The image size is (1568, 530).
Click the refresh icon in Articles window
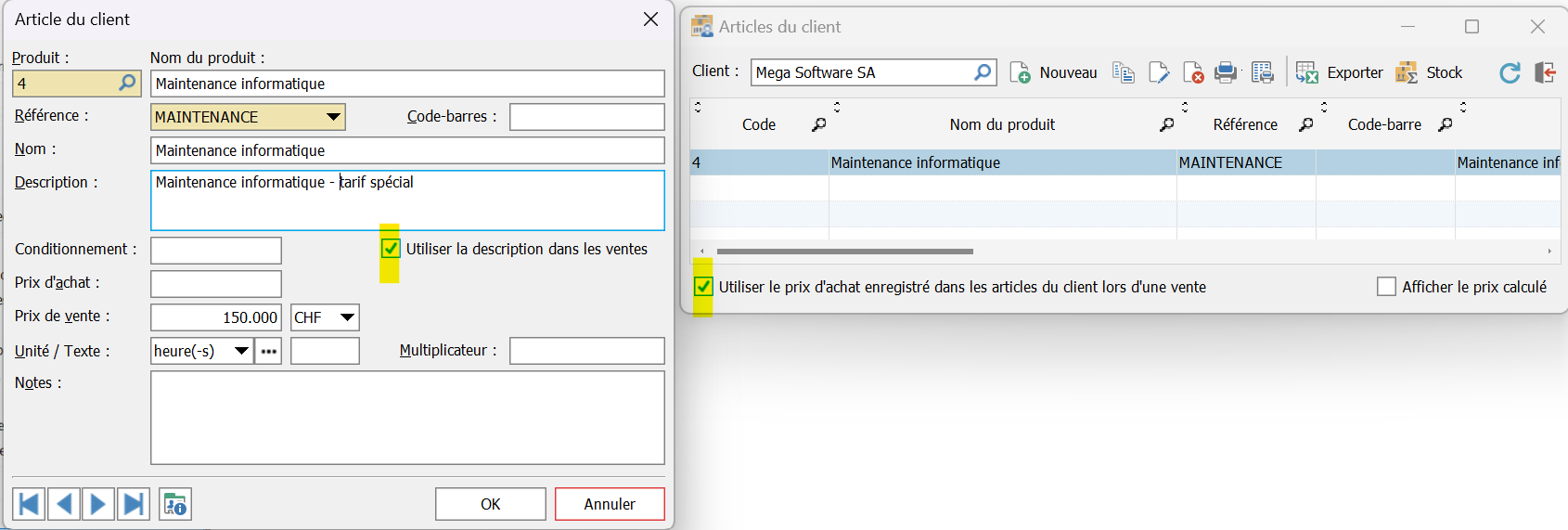[1510, 72]
